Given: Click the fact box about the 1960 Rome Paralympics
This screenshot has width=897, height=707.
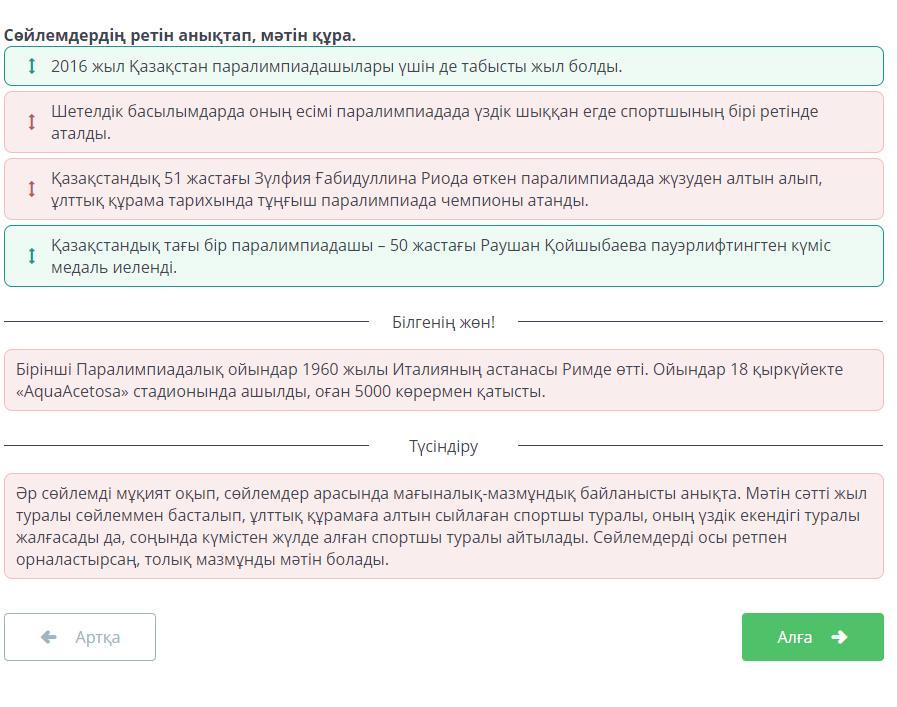Looking at the screenshot, I should click(443, 380).
